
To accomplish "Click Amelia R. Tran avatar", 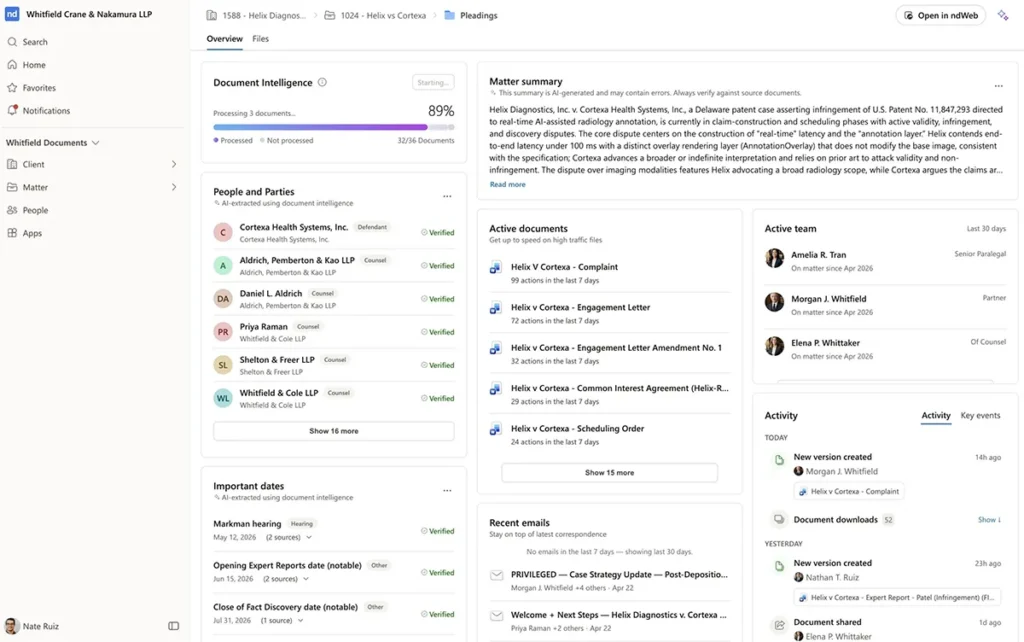I will (x=775, y=258).
